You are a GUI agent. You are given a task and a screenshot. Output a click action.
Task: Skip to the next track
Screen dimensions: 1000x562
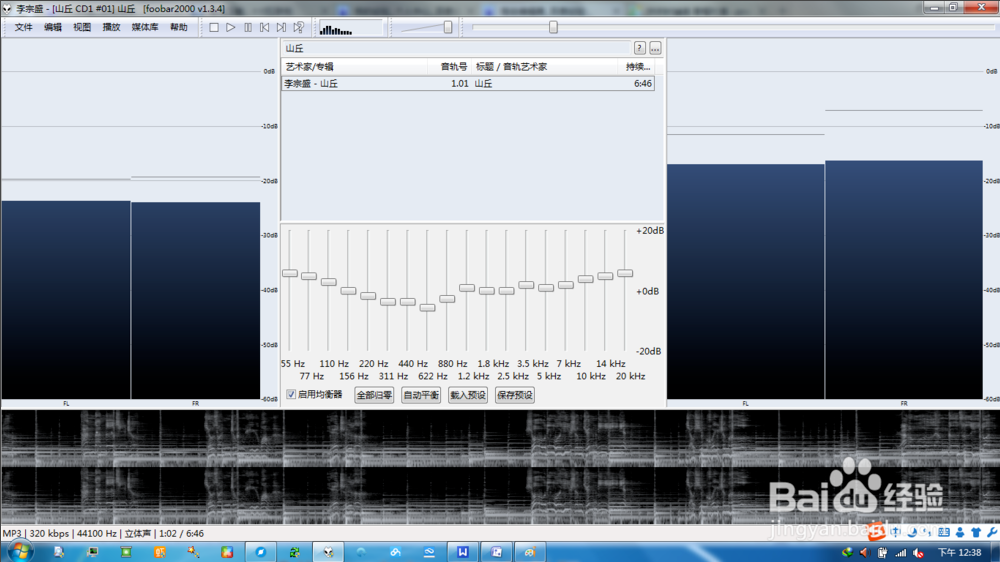point(281,28)
